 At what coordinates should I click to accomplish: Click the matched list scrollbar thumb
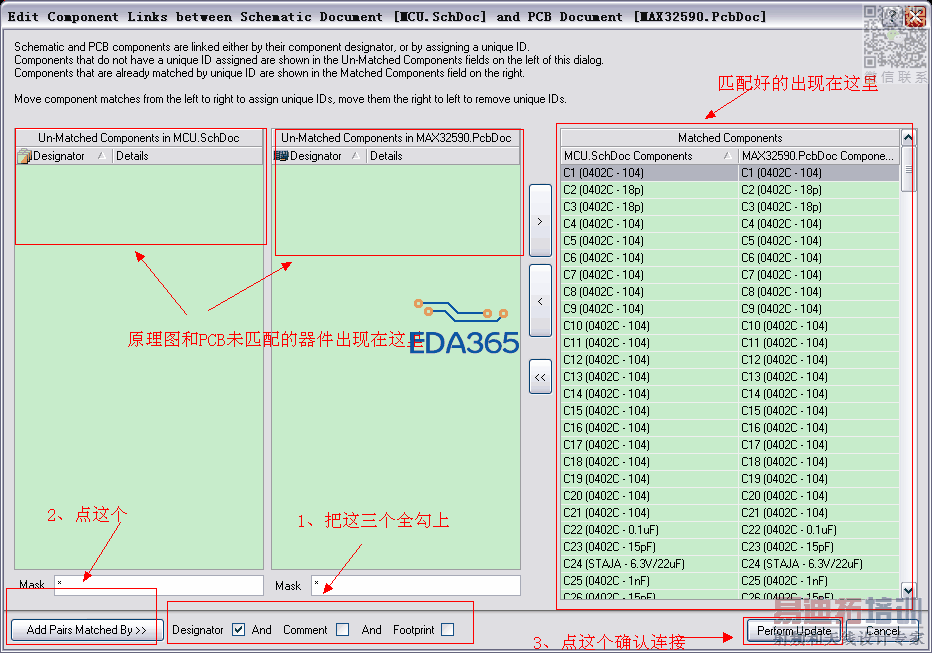[908, 169]
